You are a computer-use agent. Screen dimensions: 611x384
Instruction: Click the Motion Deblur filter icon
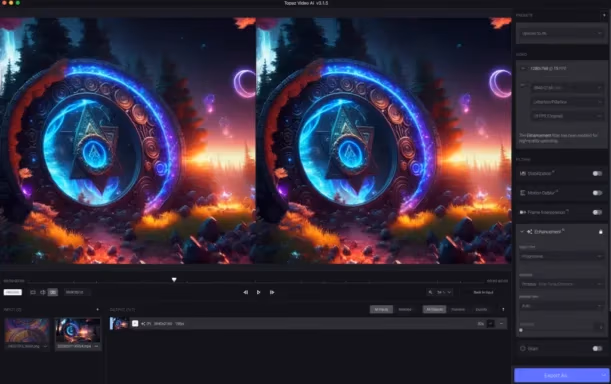coord(523,193)
